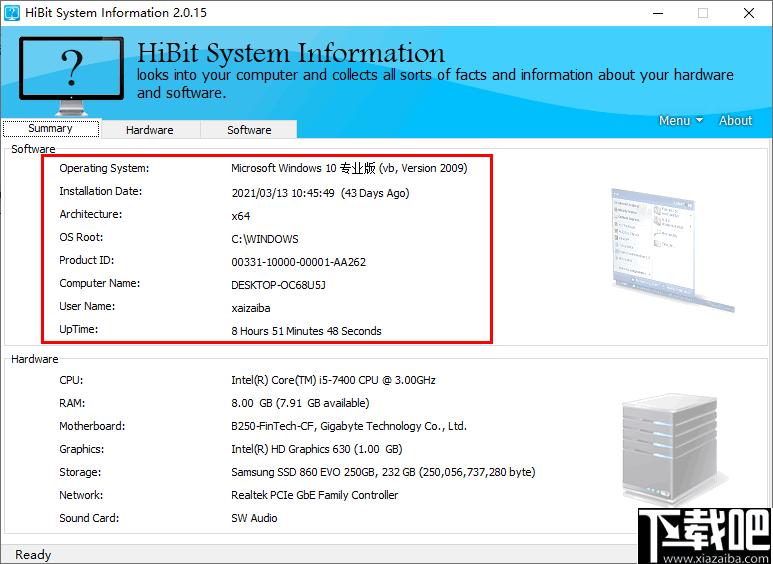Click the 'Operating System:' label
This screenshot has width=773, height=564.
point(104,169)
